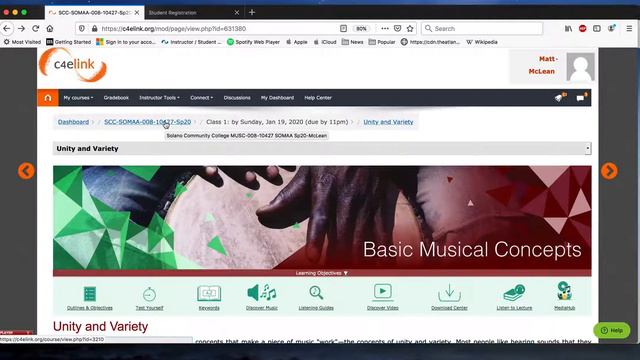Close the SCC-SOMAA-008-10427 tab
The width and height of the screenshot is (640, 360).
point(137,13)
